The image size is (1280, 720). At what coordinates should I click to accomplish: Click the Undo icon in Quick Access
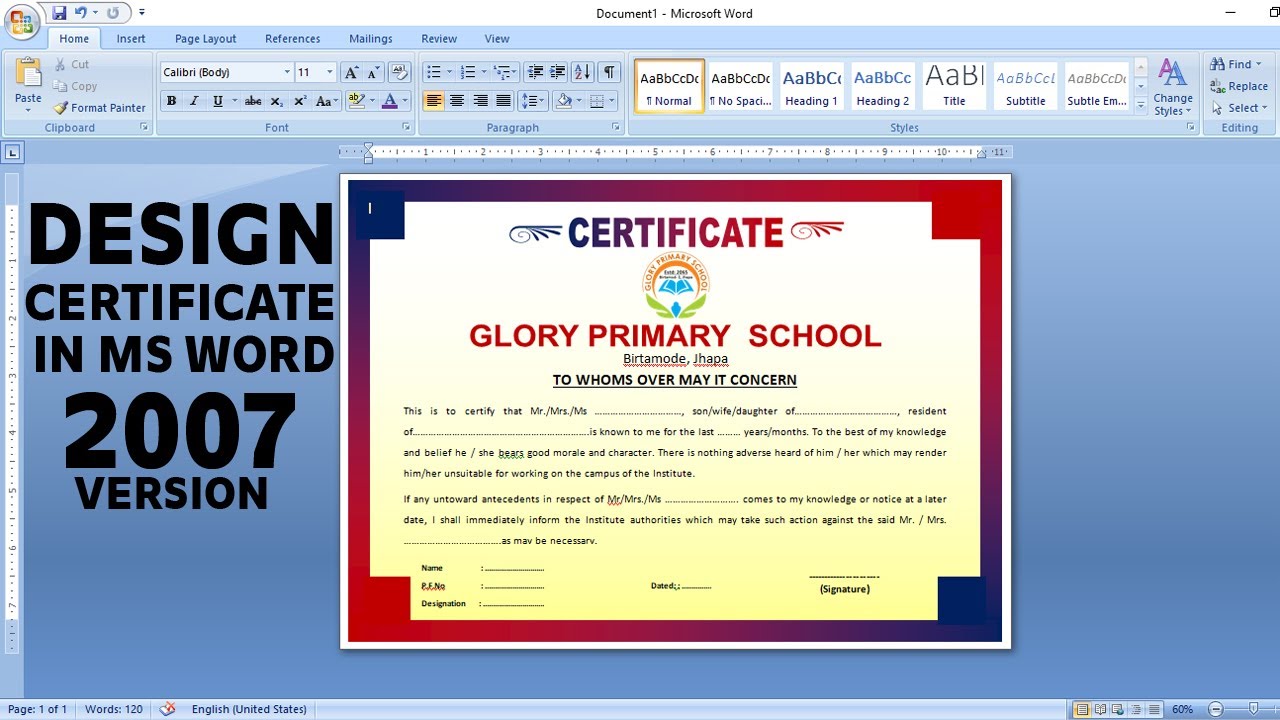click(81, 13)
